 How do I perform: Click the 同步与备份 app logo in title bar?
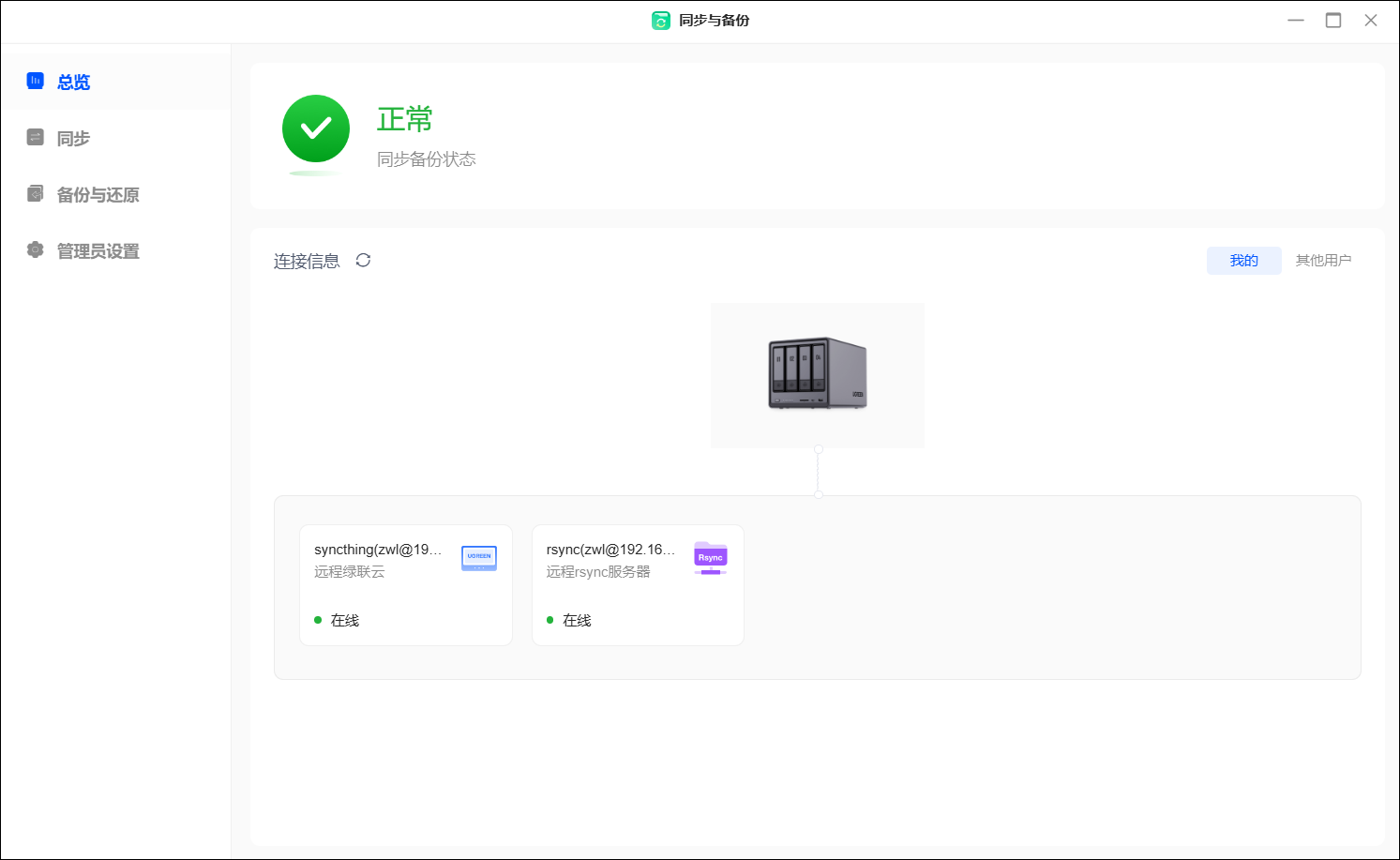661,21
